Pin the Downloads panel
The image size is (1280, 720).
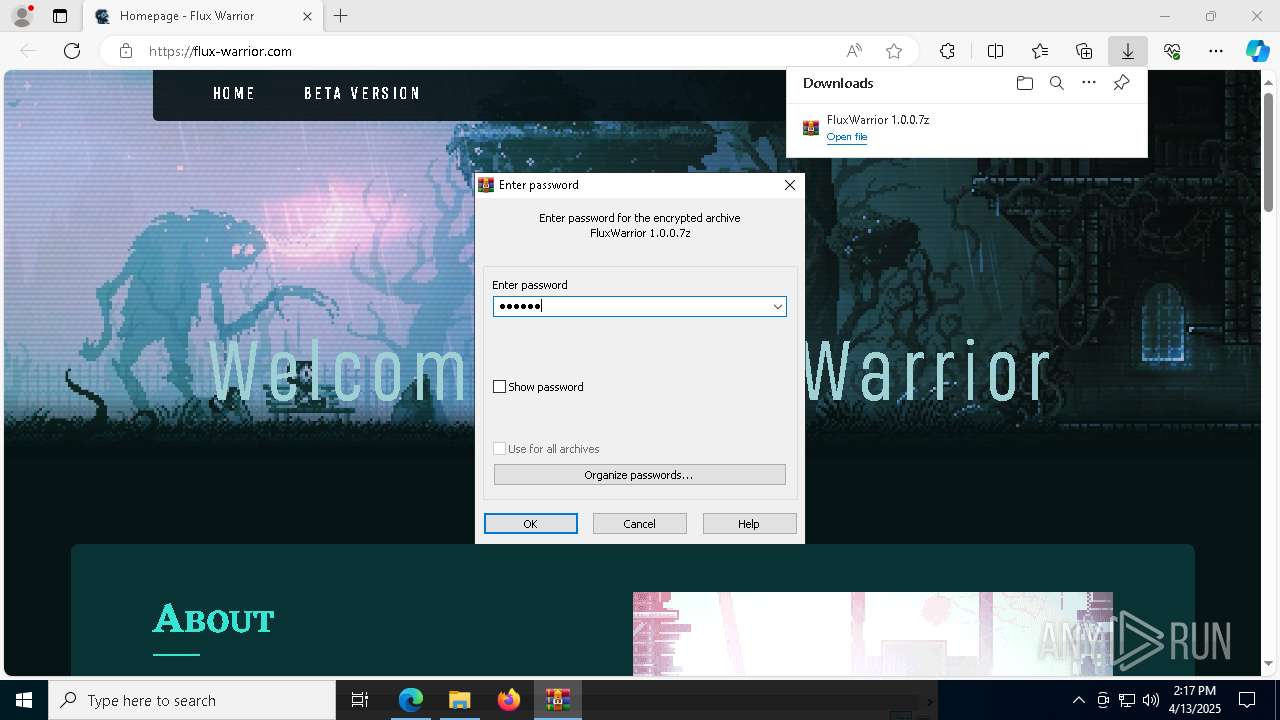click(1121, 83)
